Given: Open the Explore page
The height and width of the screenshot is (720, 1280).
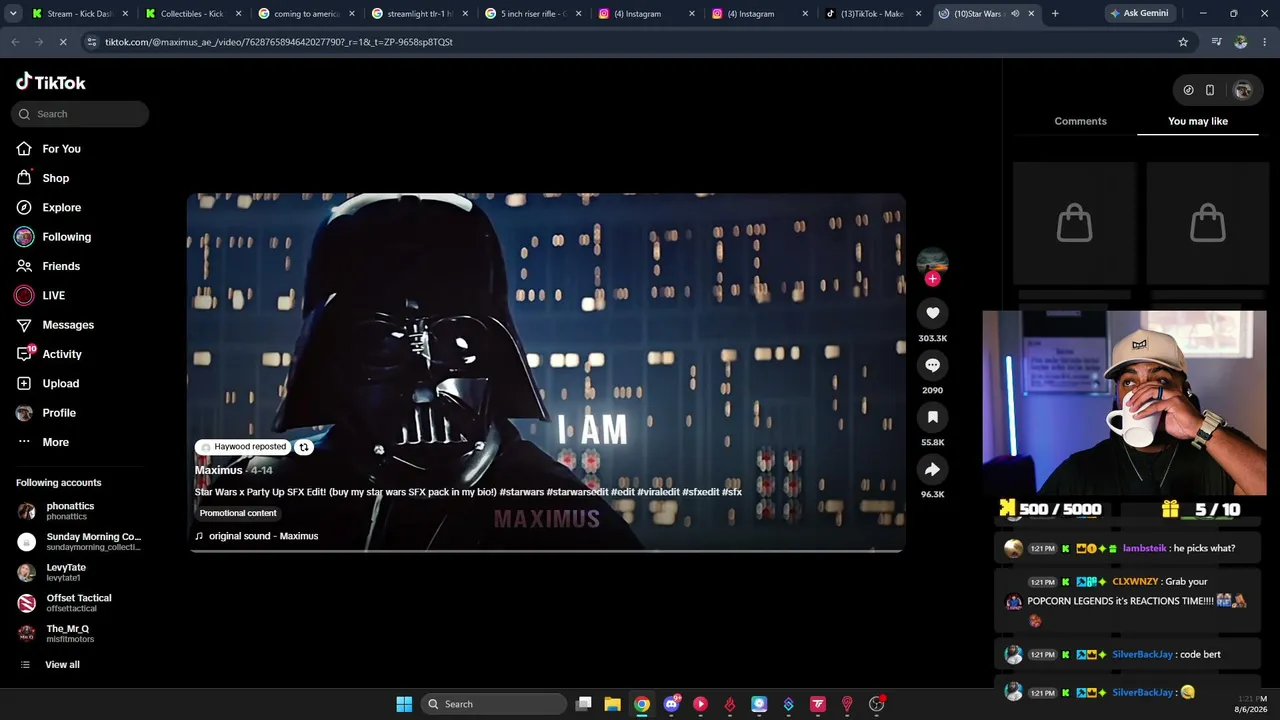Looking at the screenshot, I should tap(61, 208).
